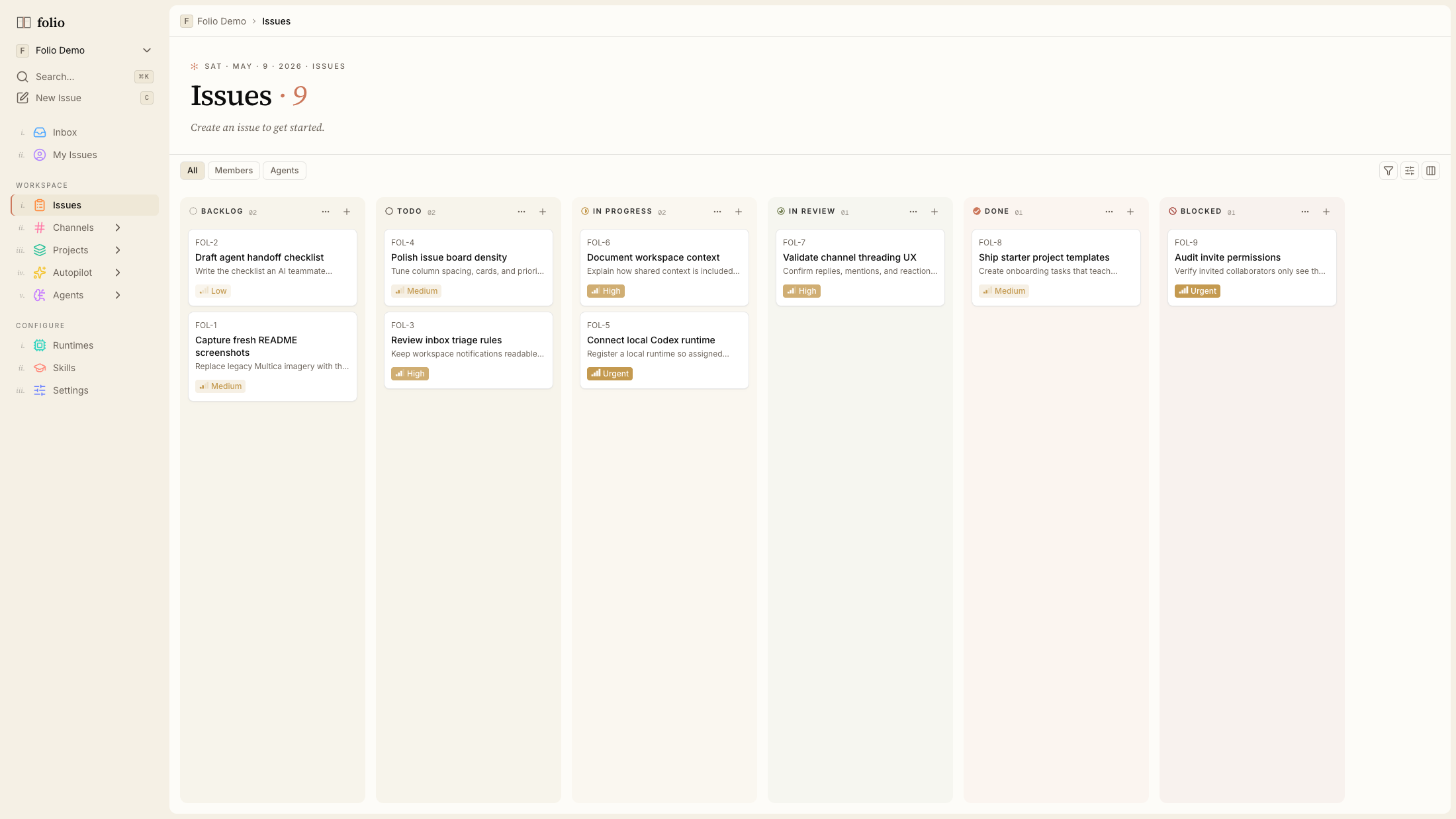
Task: Select Issues in workspace sidebar
Action: (x=85, y=205)
